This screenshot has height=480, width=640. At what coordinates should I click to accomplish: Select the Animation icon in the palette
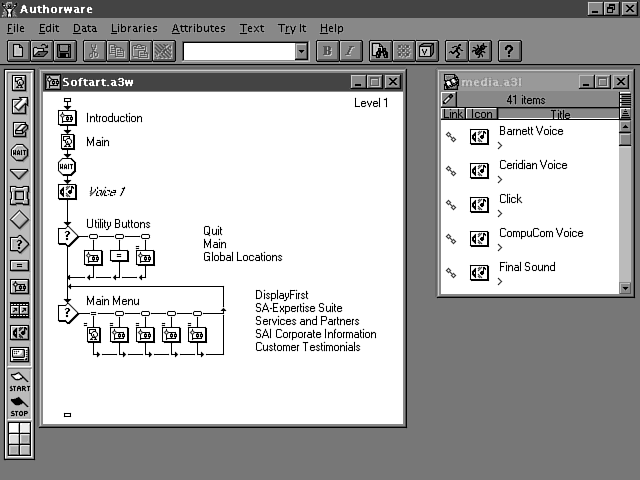point(19,106)
